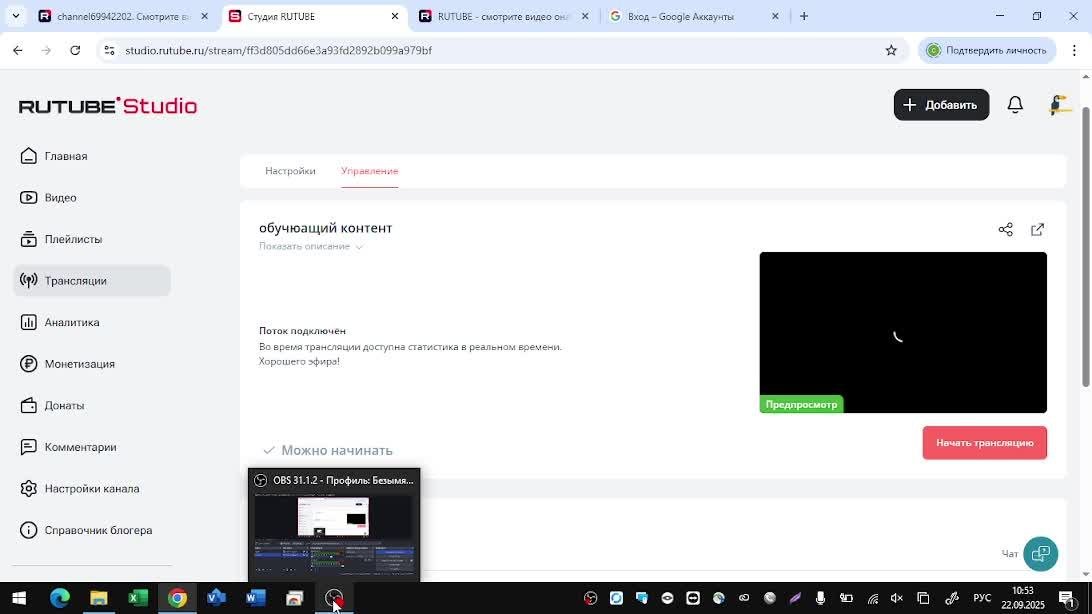The height and width of the screenshot is (614, 1092).
Task: Click the page vertical scrollbar
Action: click(x=1086, y=247)
